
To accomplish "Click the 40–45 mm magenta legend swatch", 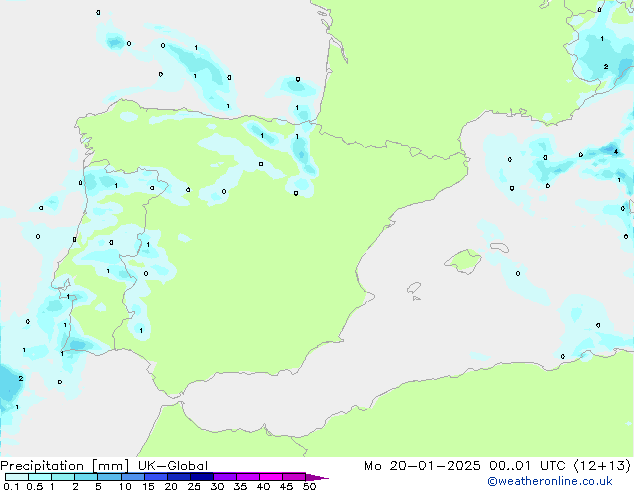I will tap(271, 477).
